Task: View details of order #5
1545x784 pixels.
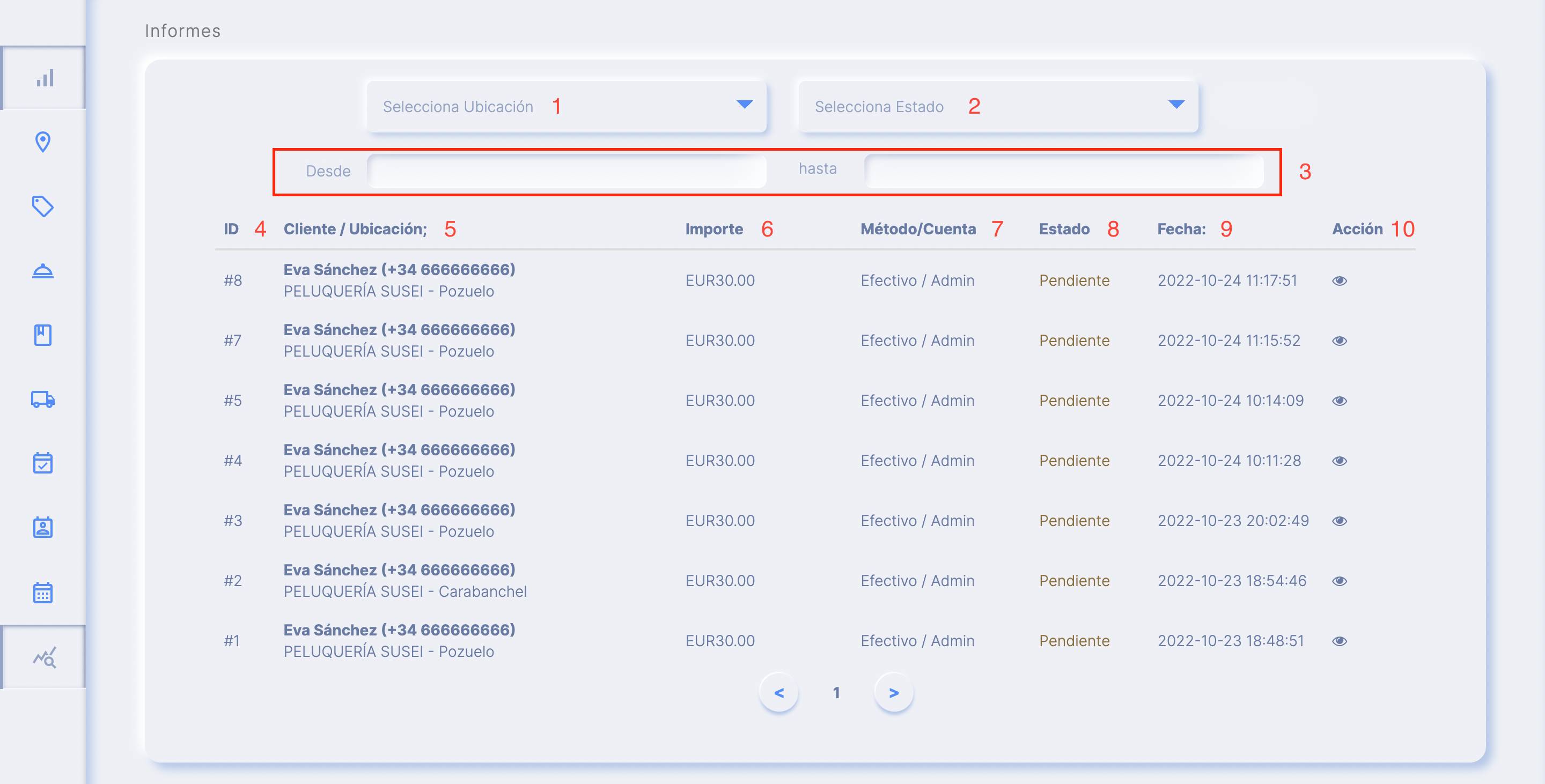Action: click(x=1340, y=401)
